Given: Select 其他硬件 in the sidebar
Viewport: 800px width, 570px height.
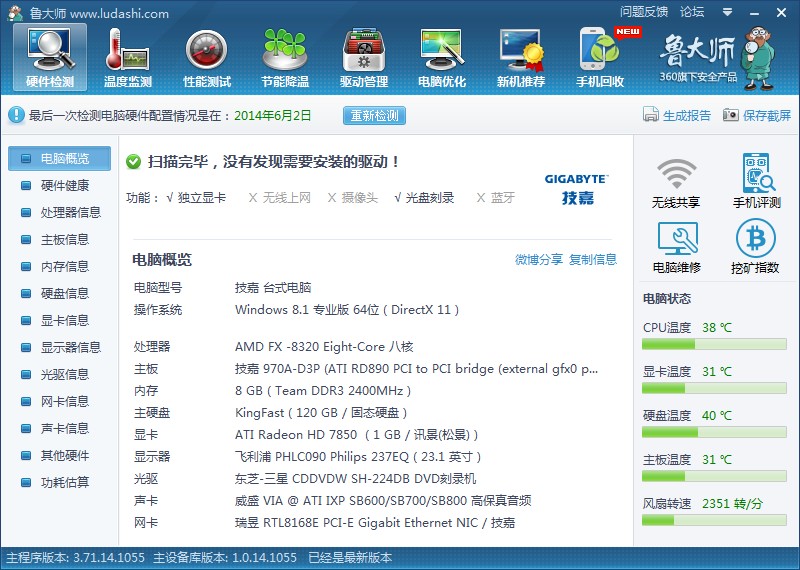Looking at the screenshot, I should pyautogui.click(x=59, y=456).
